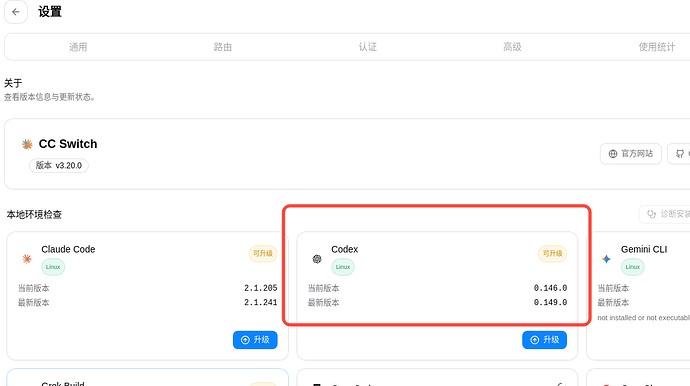Click the Gemini CLI card title

[644, 249]
